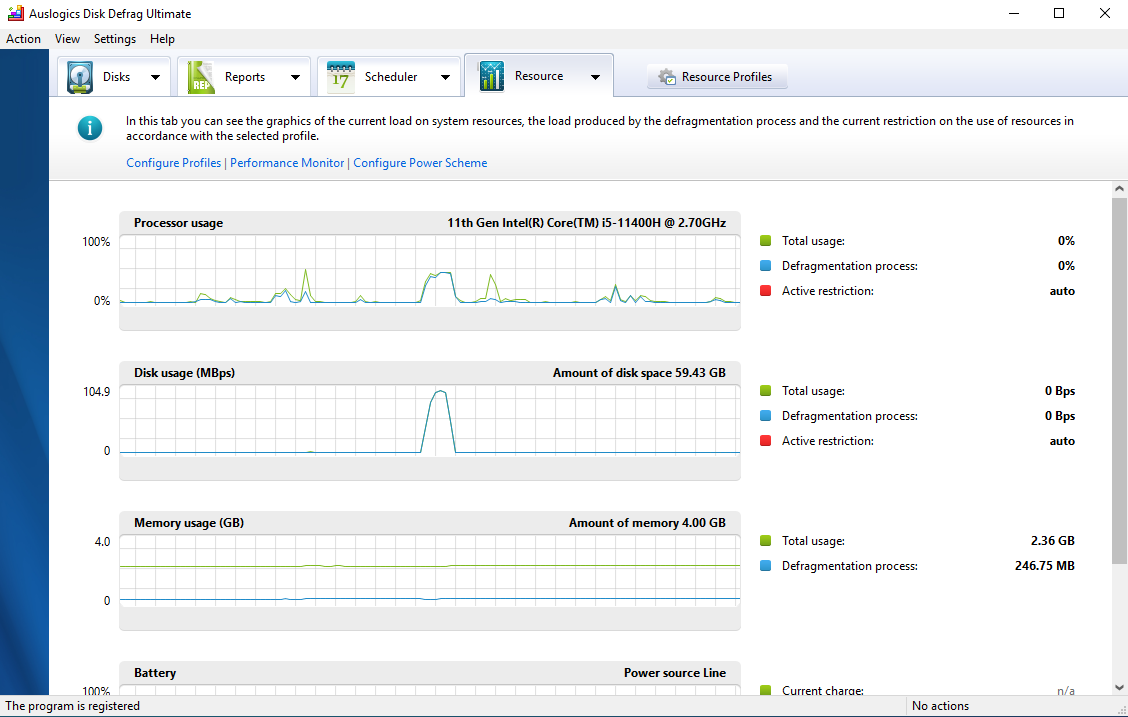This screenshot has height=717, width=1128.
Task: Click status bar resize grip
Action: [1121, 710]
